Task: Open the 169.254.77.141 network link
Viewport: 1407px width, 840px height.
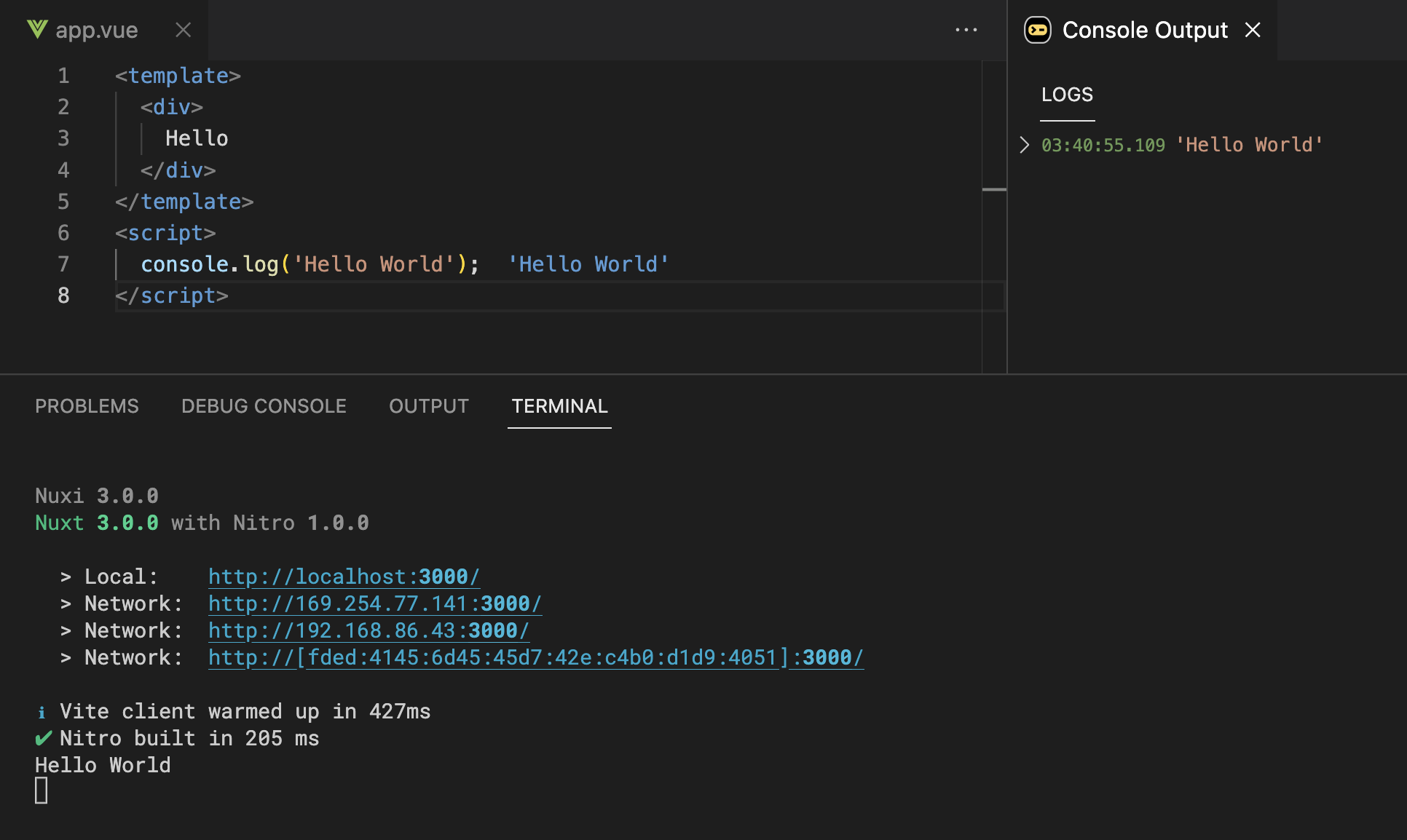Action: click(x=374, y=603)
